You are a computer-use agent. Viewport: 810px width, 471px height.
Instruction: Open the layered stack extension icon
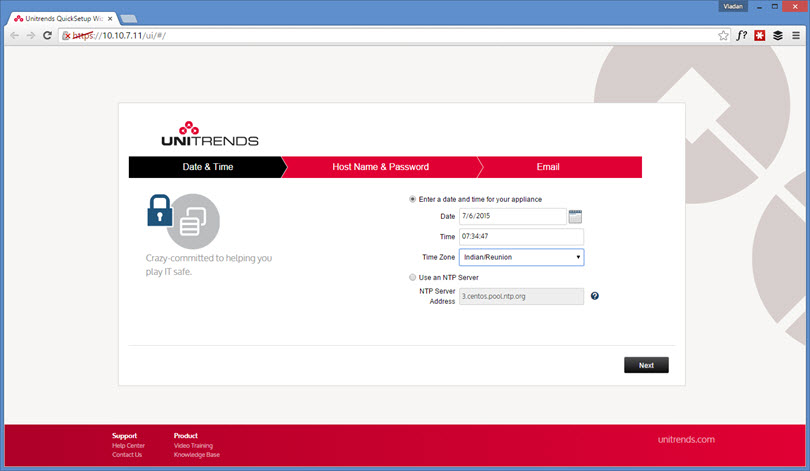click(x=777, y=36)
